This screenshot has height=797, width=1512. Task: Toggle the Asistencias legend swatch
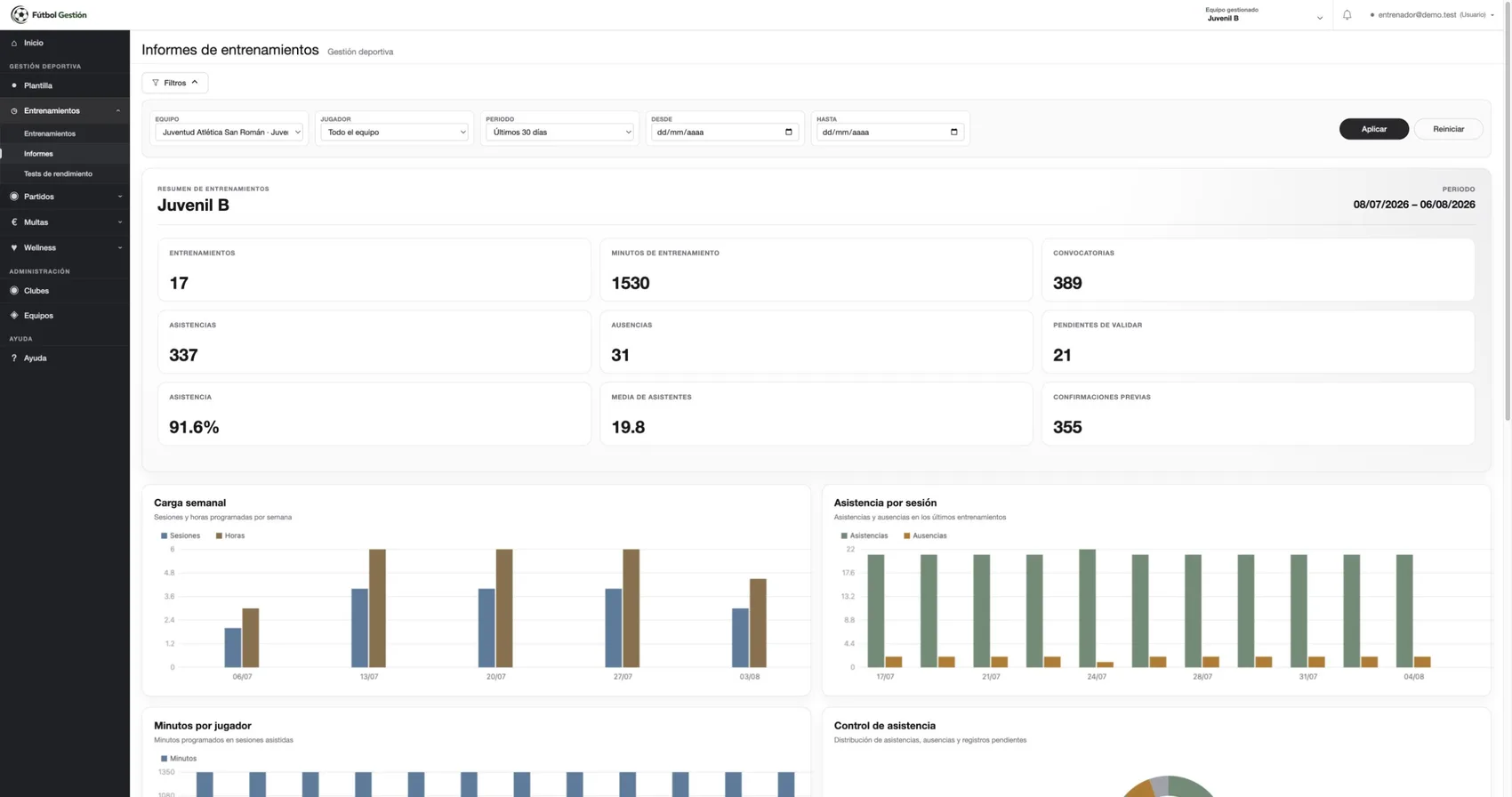pyautogui.click(x=844, y=536)
